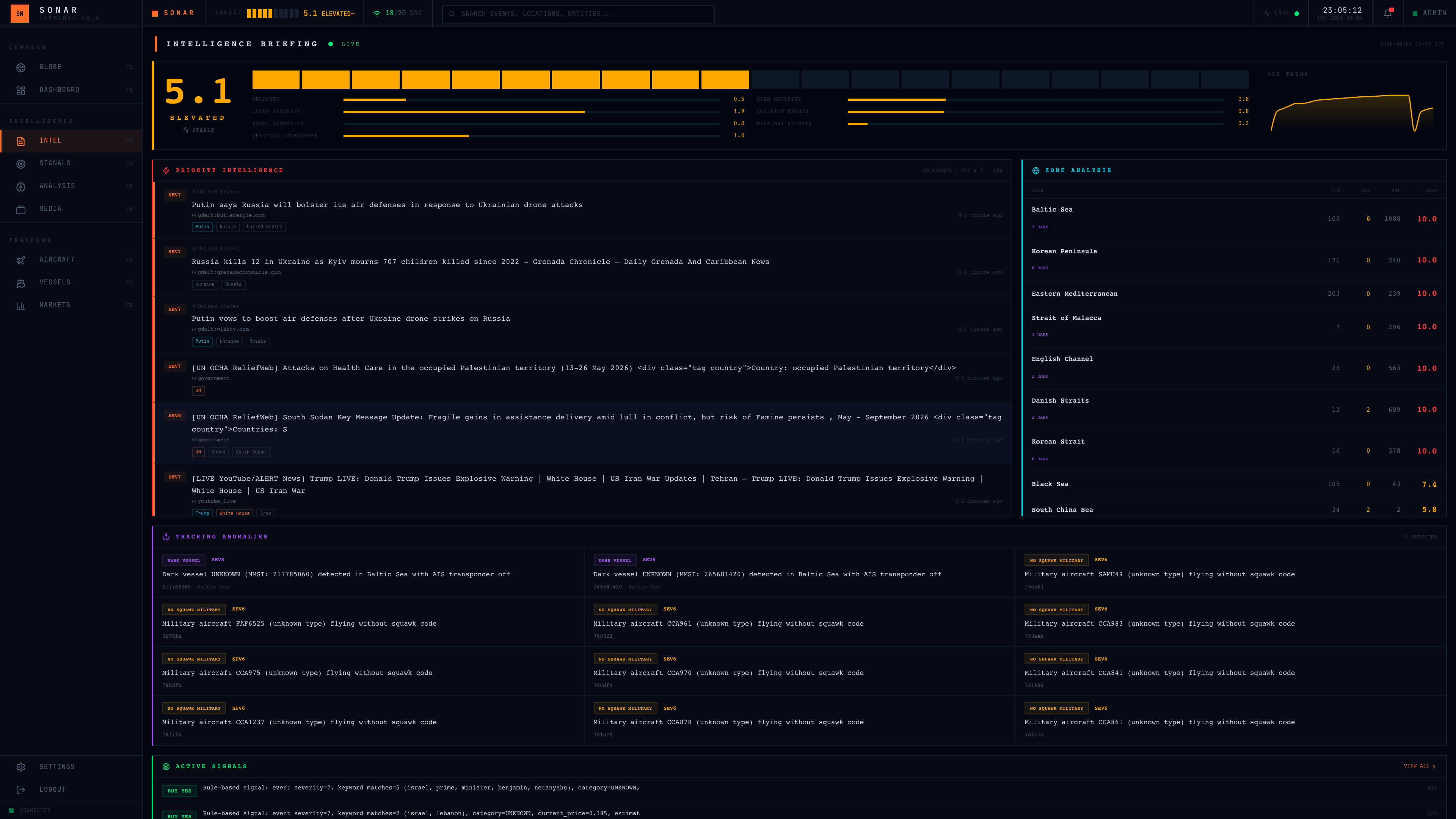Open CCA861 military aircraft anomaly
Viewport: 1456px width, 819px height.
[x=1230, y=721]
